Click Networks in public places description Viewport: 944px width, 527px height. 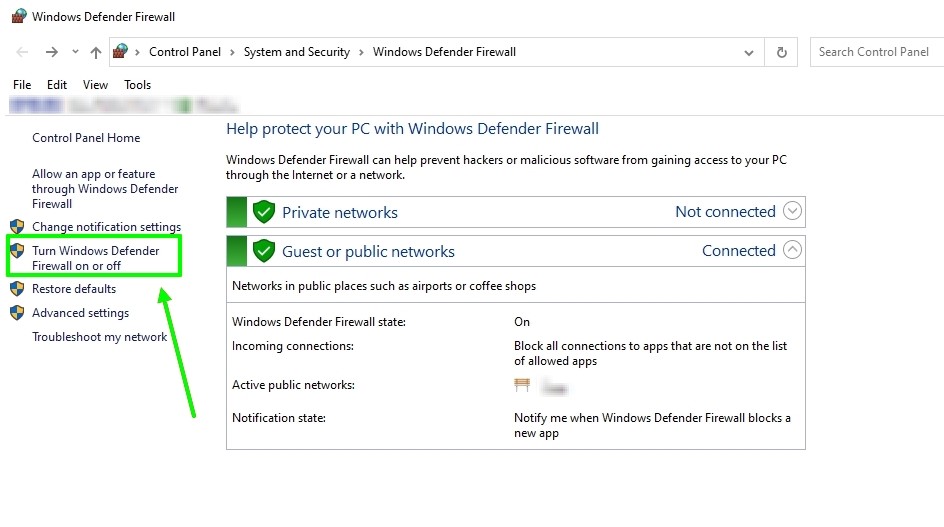(x=384, y=286)
